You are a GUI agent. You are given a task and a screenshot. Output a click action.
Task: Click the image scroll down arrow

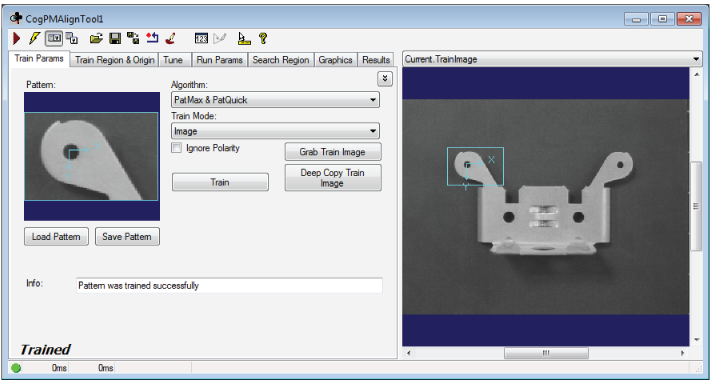click(x=696, y=339)
